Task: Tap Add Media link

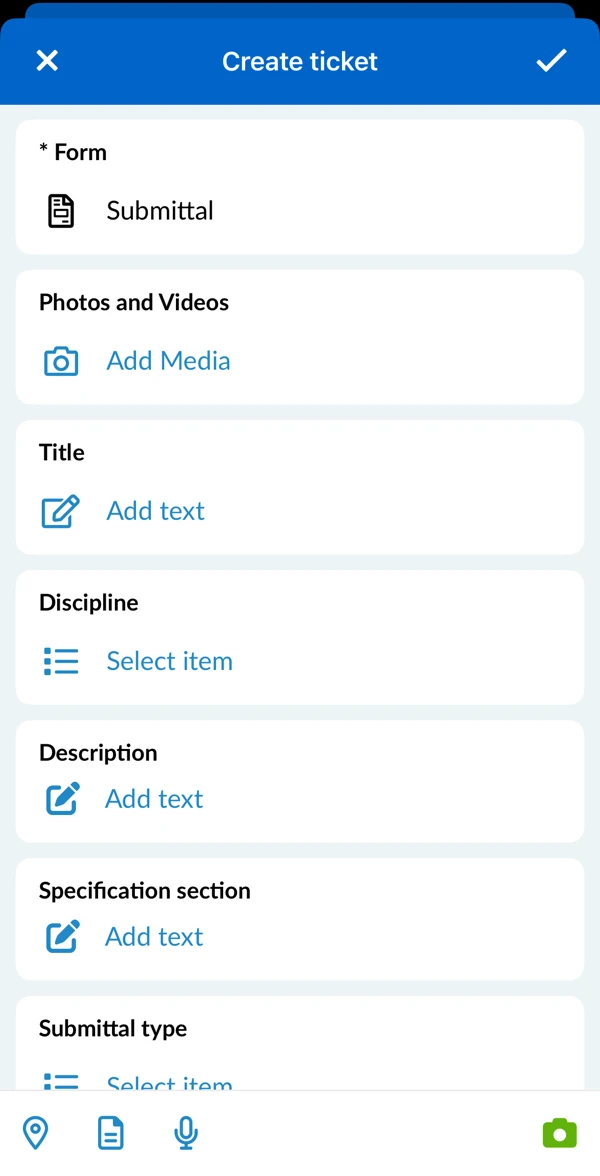Action: [168, 362]
